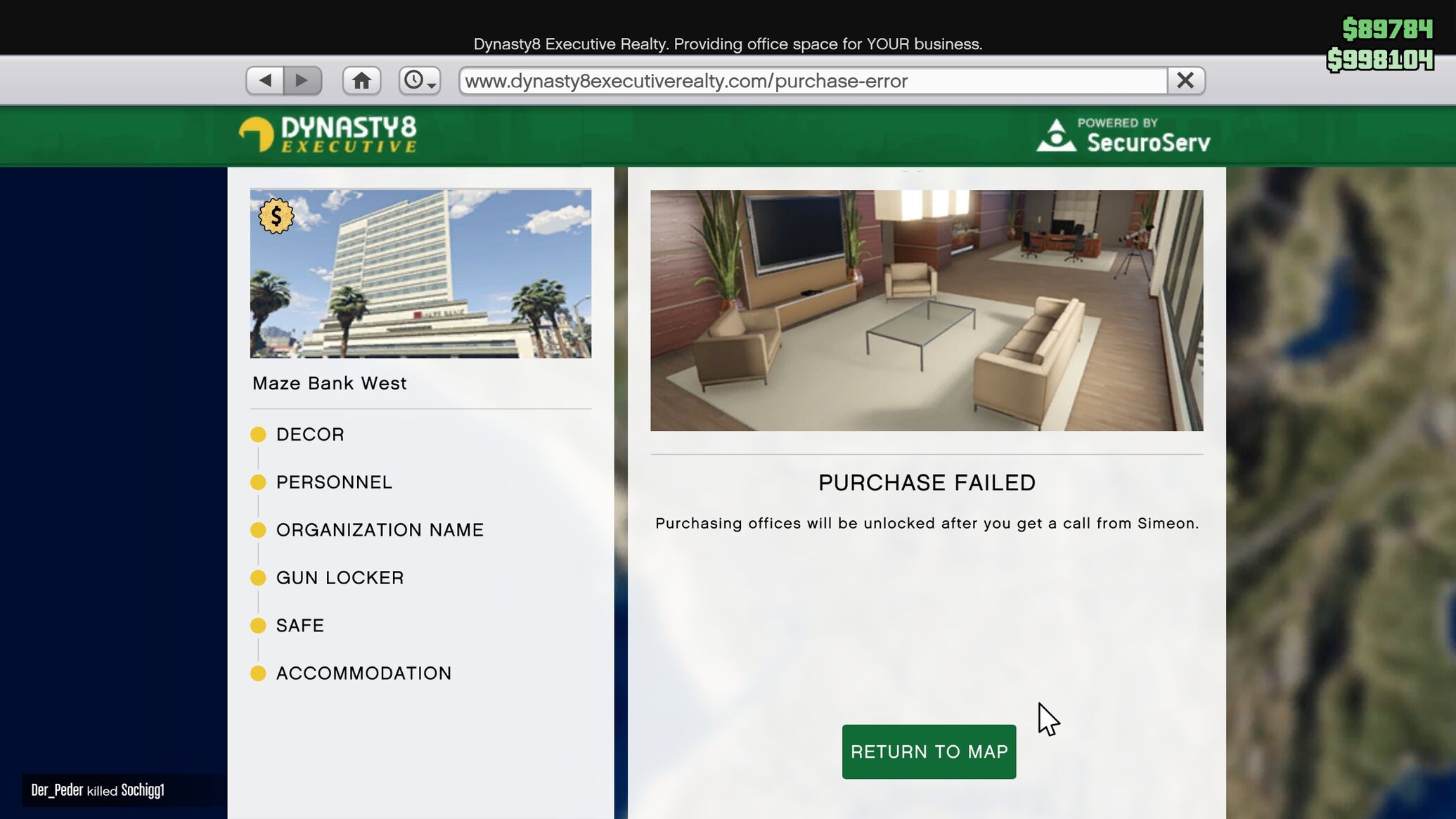The height and width of the screenshot is (819, 1456).
Task: Open the Safe option
Action: [x=299, y=626]
